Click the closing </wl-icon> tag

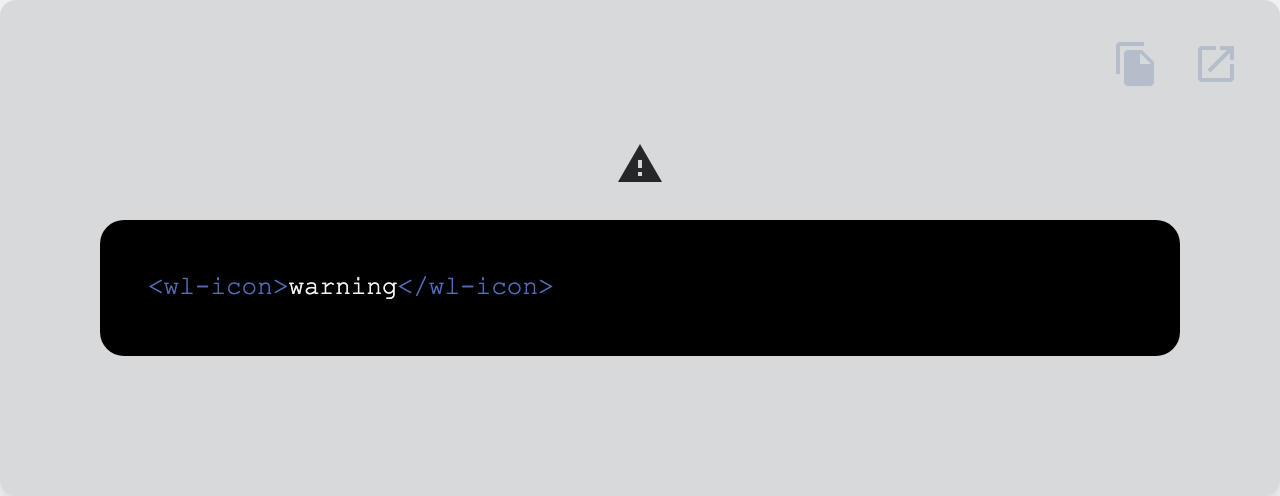(475, 287)
